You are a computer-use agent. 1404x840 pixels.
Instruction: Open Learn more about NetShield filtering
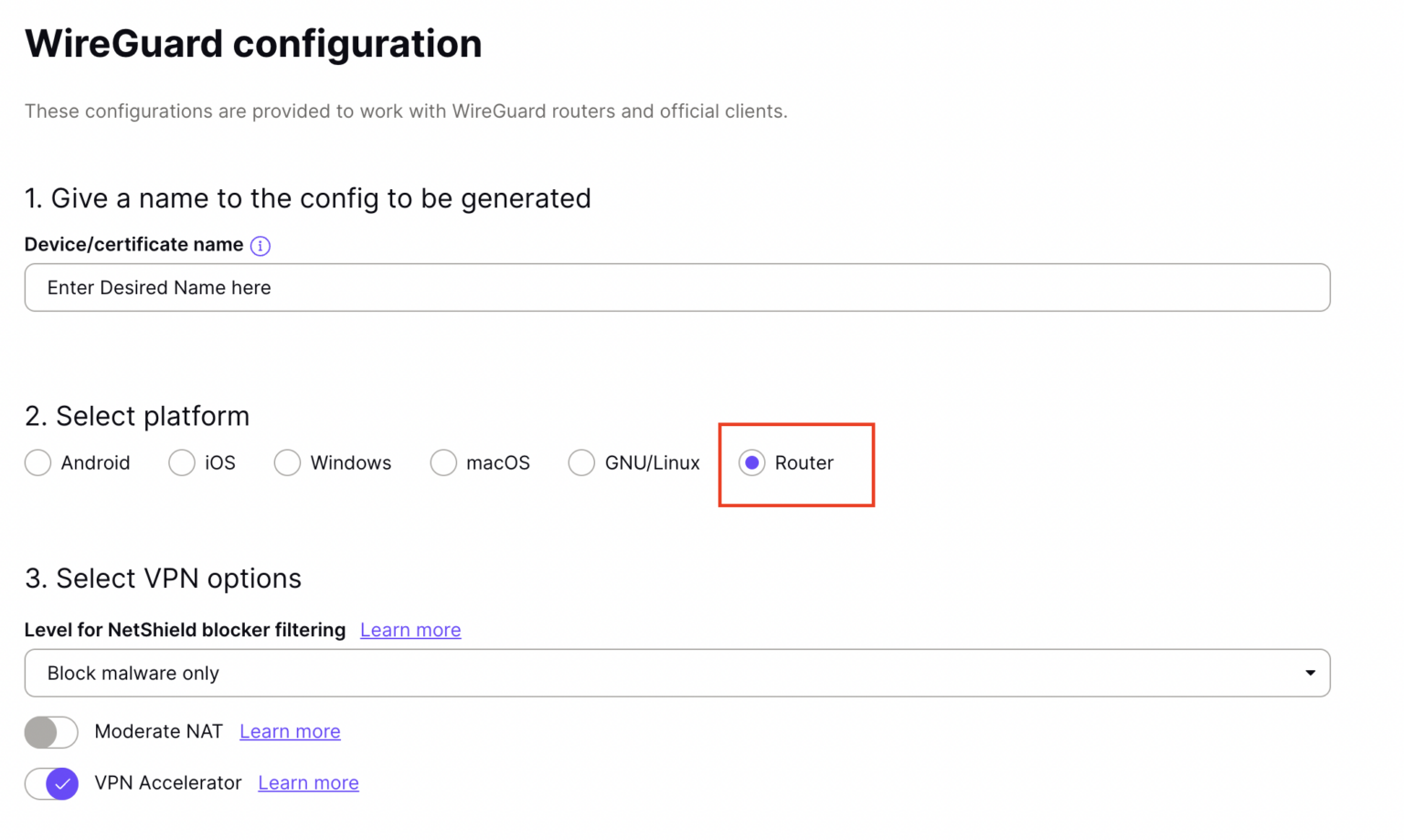[x=409, y=630]
